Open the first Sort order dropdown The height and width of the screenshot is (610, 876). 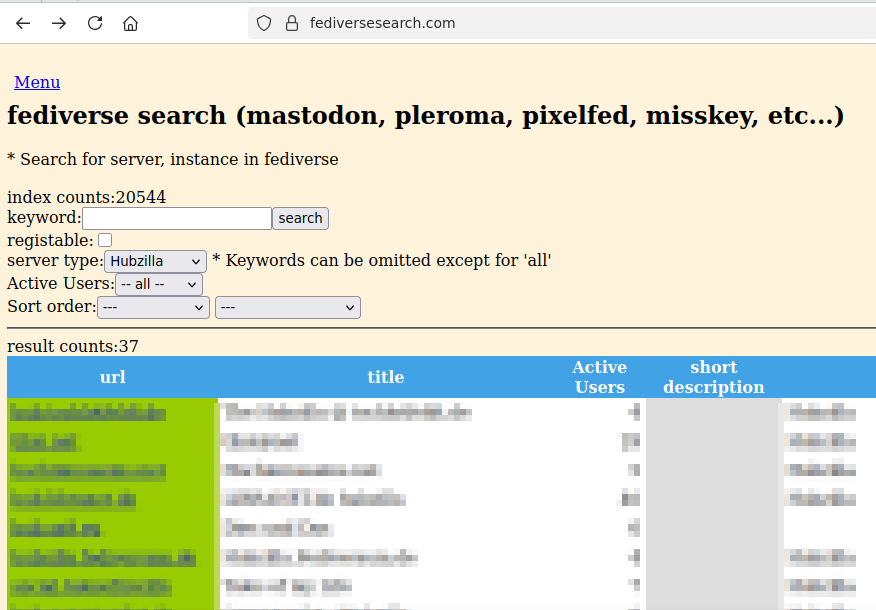click(x=153, y=308)
